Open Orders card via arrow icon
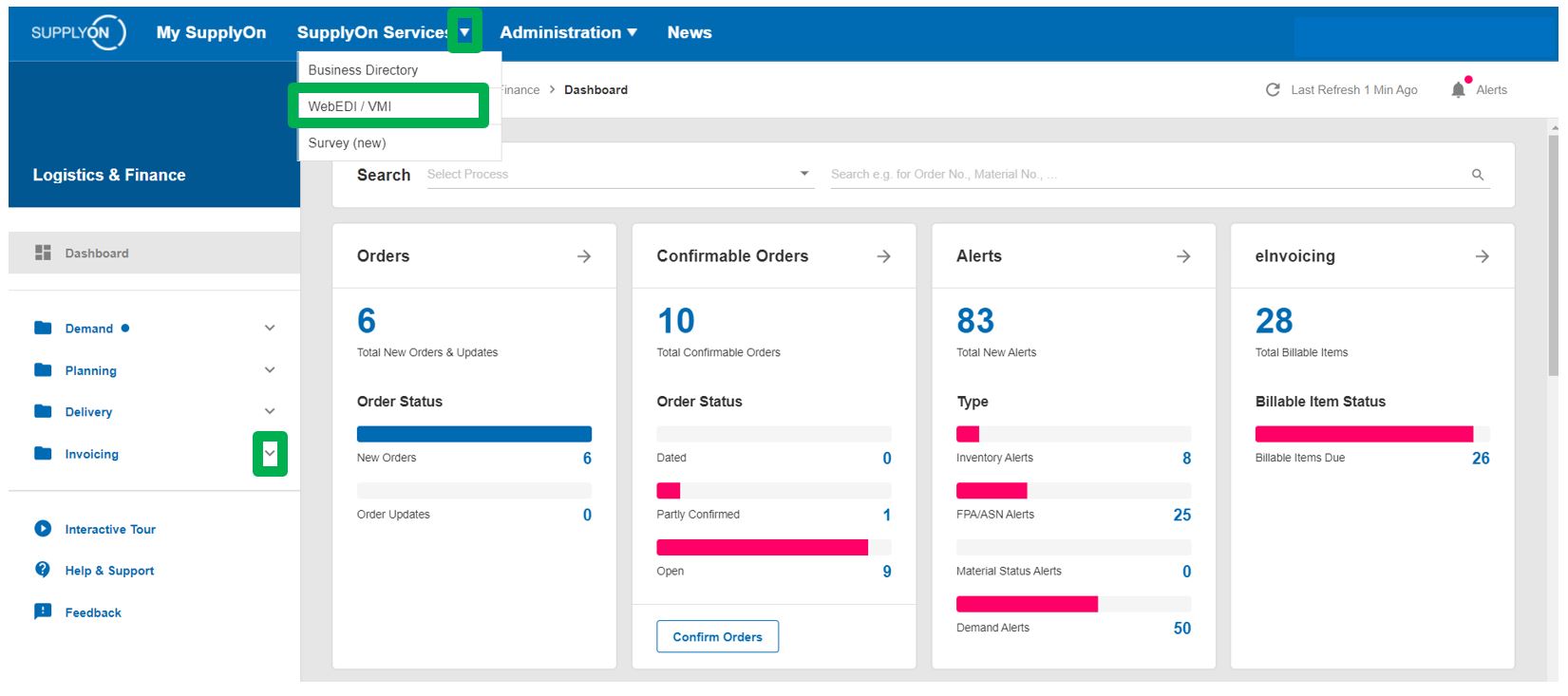 pyautogui.click(x=584, y=256)
